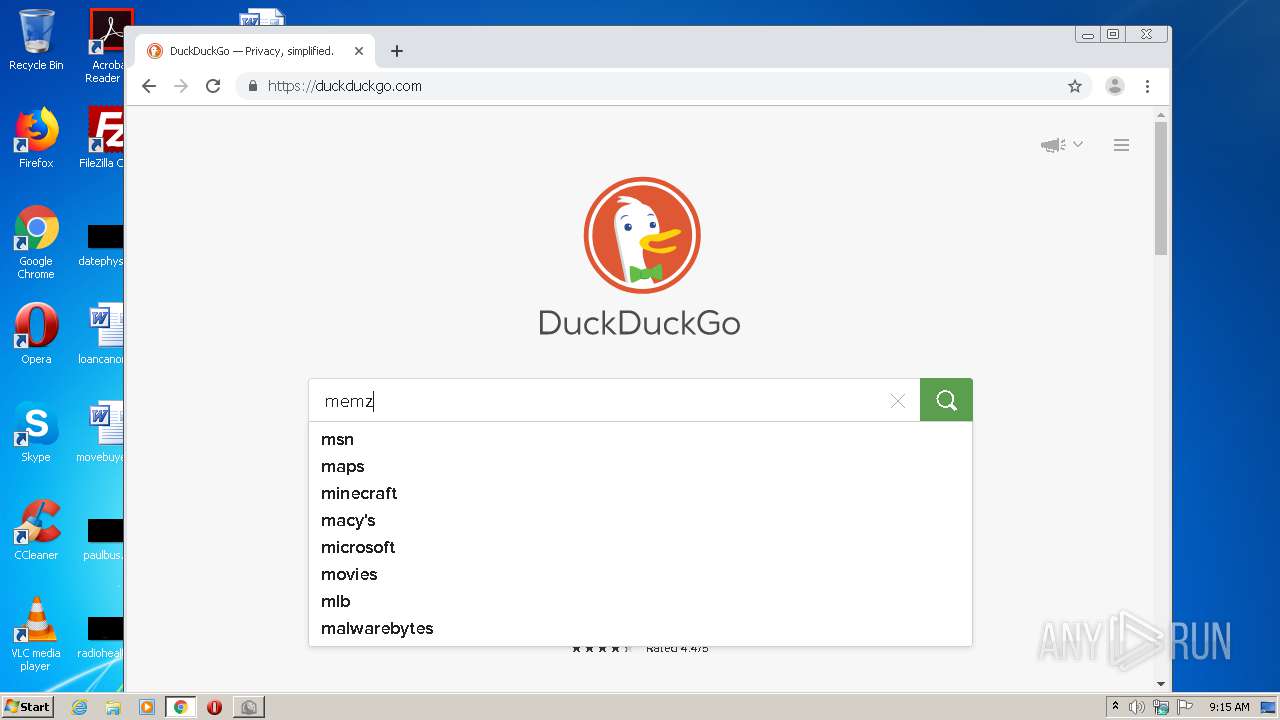Open the Windows Start menu
Screen dimensions: 1280x720
click(28, 707)
